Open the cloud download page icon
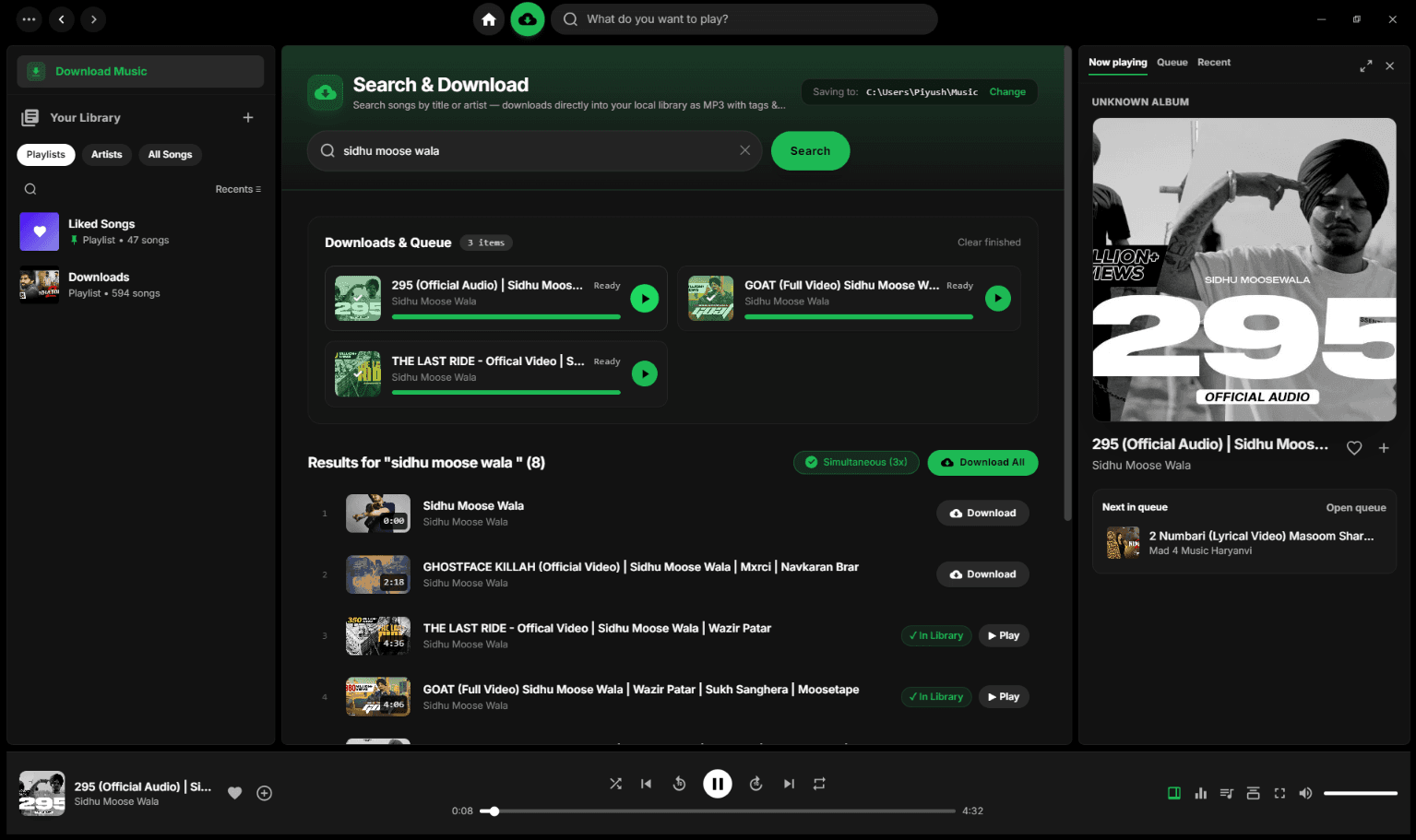Screen dimensions: 1416x840 [x=528, y=19]
